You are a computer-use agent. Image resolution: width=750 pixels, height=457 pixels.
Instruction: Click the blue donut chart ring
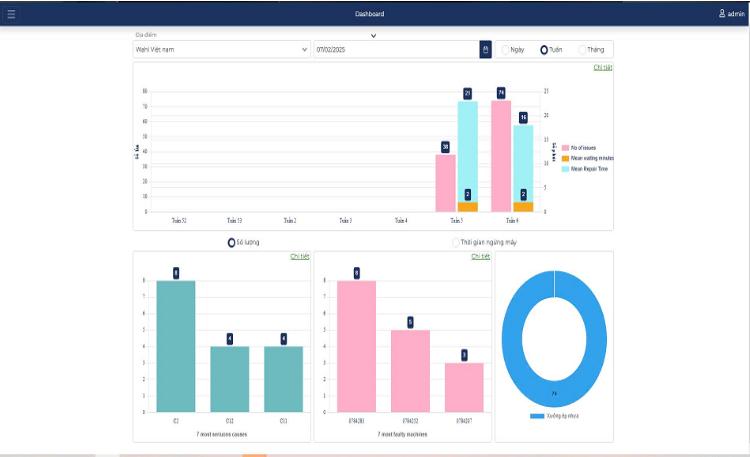click(511, 339)
